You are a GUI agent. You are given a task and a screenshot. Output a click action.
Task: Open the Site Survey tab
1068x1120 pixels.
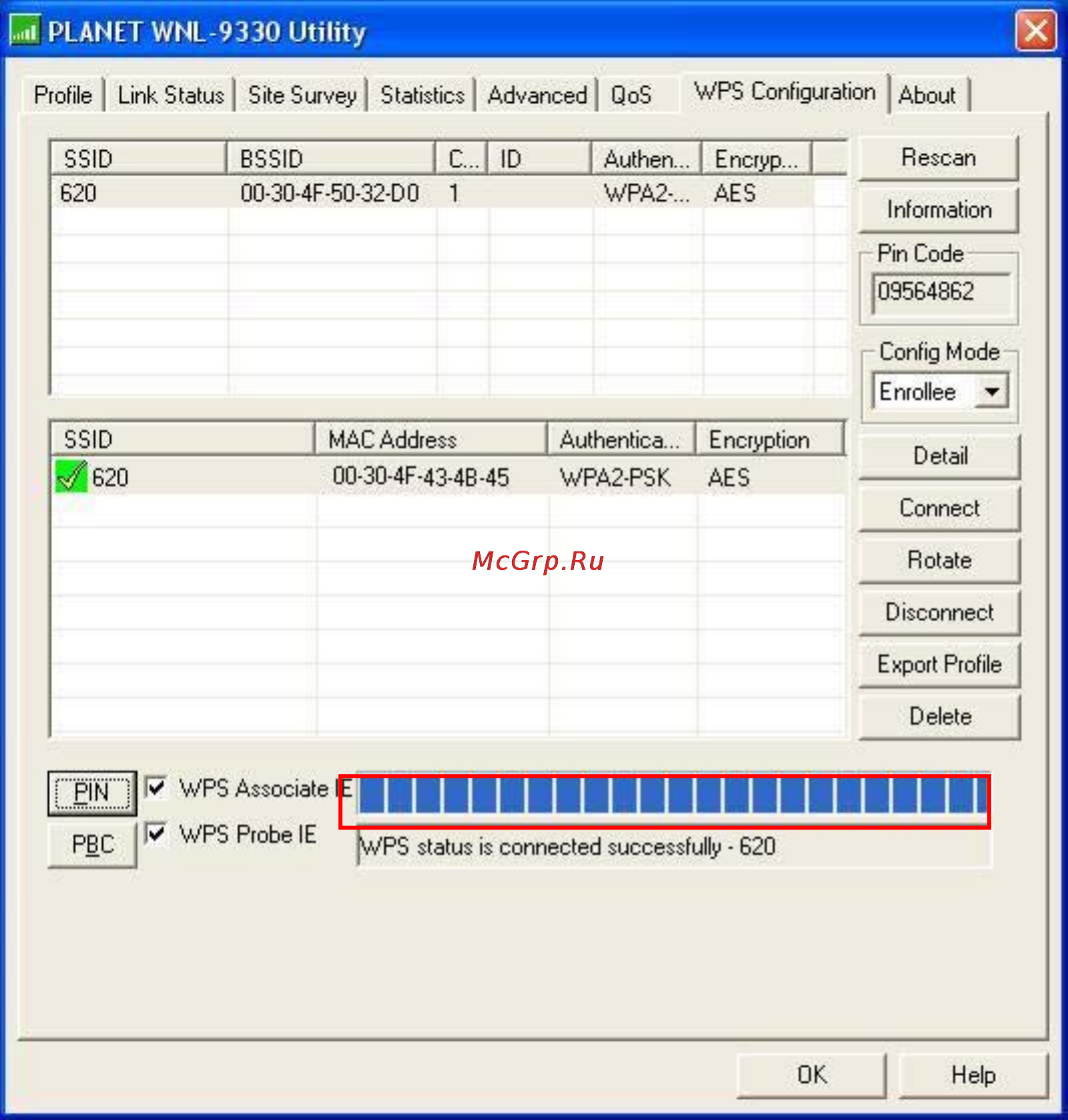[302, 95]
